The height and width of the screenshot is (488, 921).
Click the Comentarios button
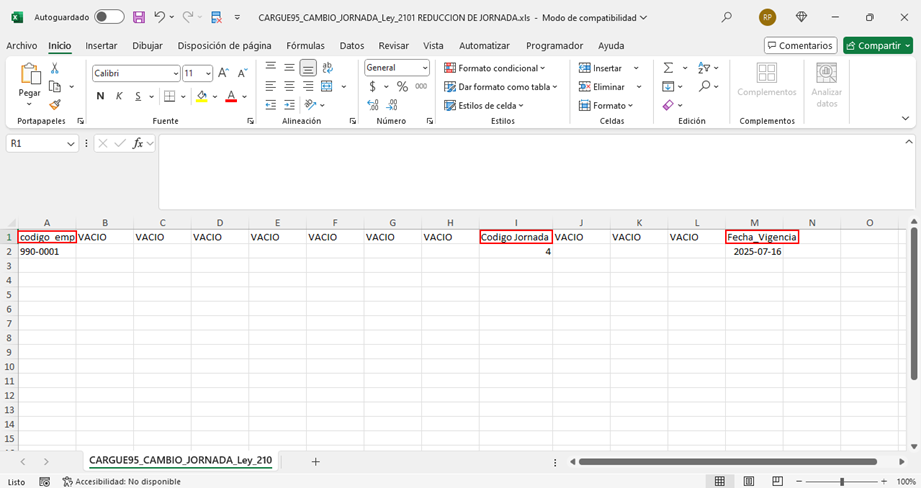[x=800, y=45]
